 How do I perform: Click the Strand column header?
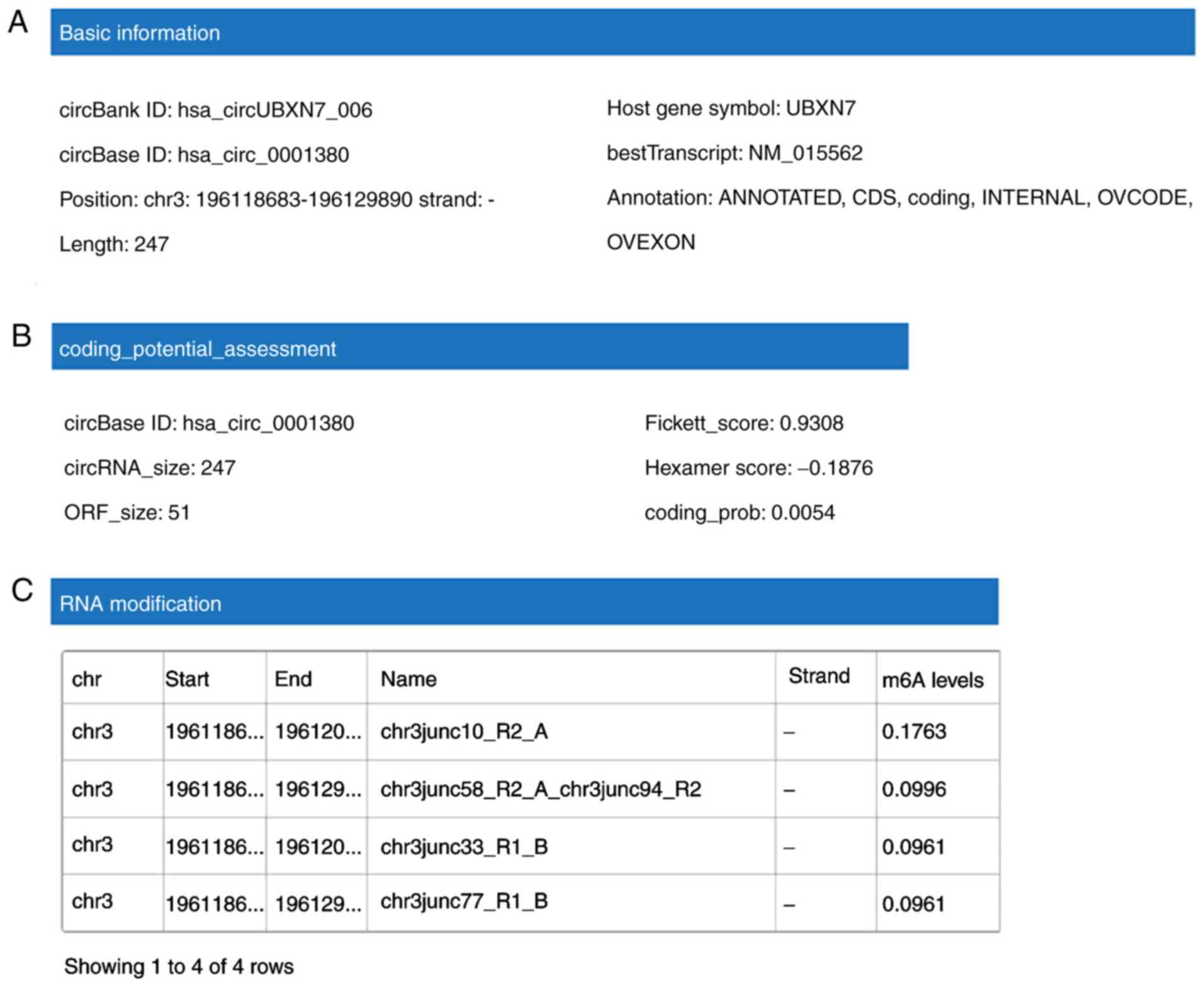coord(818,676)
